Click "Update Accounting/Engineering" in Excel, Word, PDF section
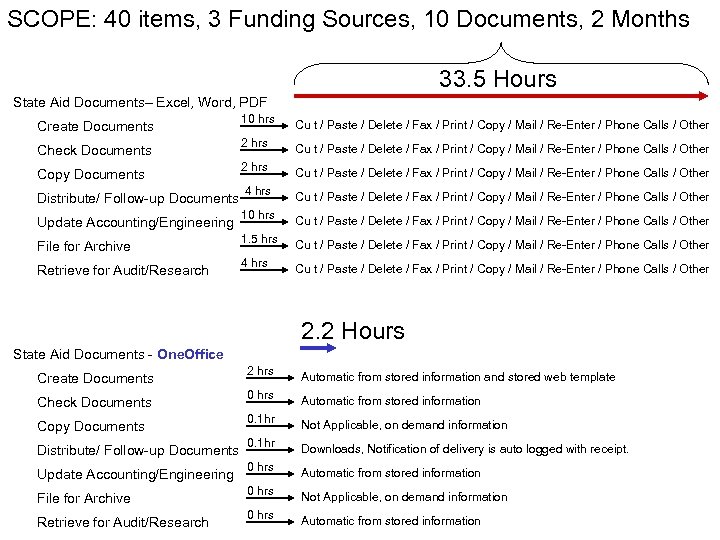 [x=135, y=223]
